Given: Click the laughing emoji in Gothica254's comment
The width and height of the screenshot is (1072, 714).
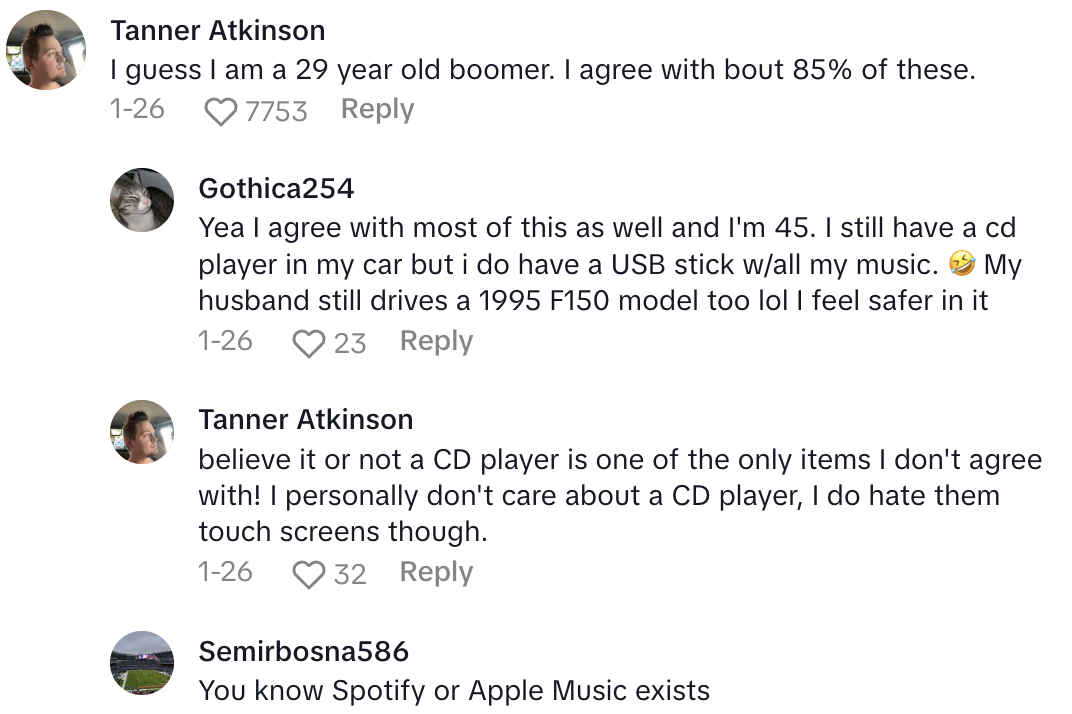Looking at the screenshot, I should 960,265.
